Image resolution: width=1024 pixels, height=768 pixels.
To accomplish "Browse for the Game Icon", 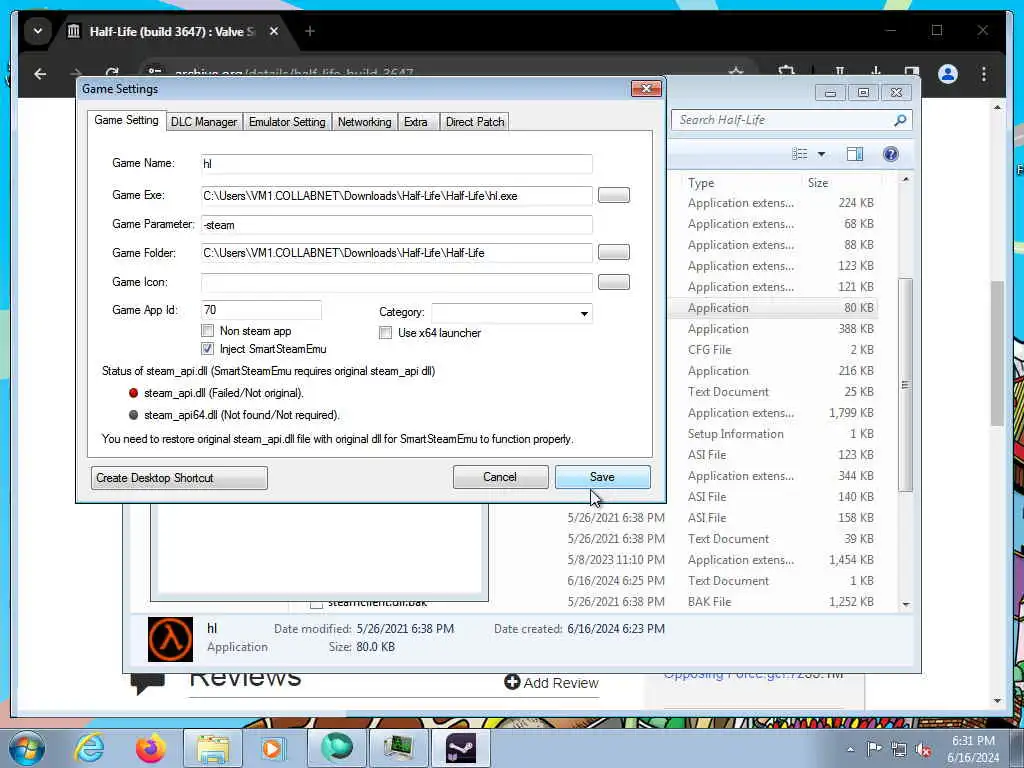I will tap(614, 281).
